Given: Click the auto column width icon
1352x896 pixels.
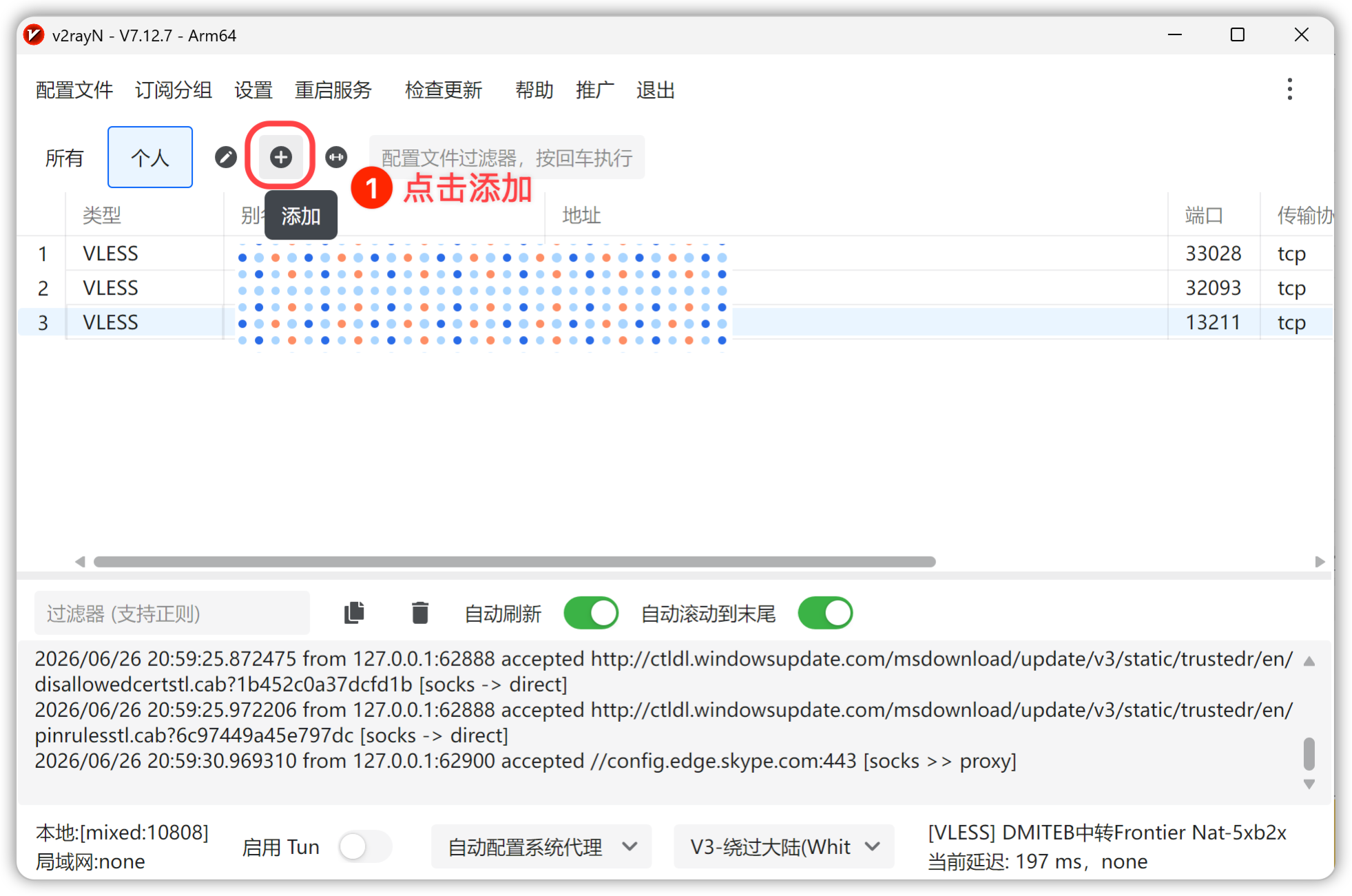Looking at the screenshot, I should [336, 157].
